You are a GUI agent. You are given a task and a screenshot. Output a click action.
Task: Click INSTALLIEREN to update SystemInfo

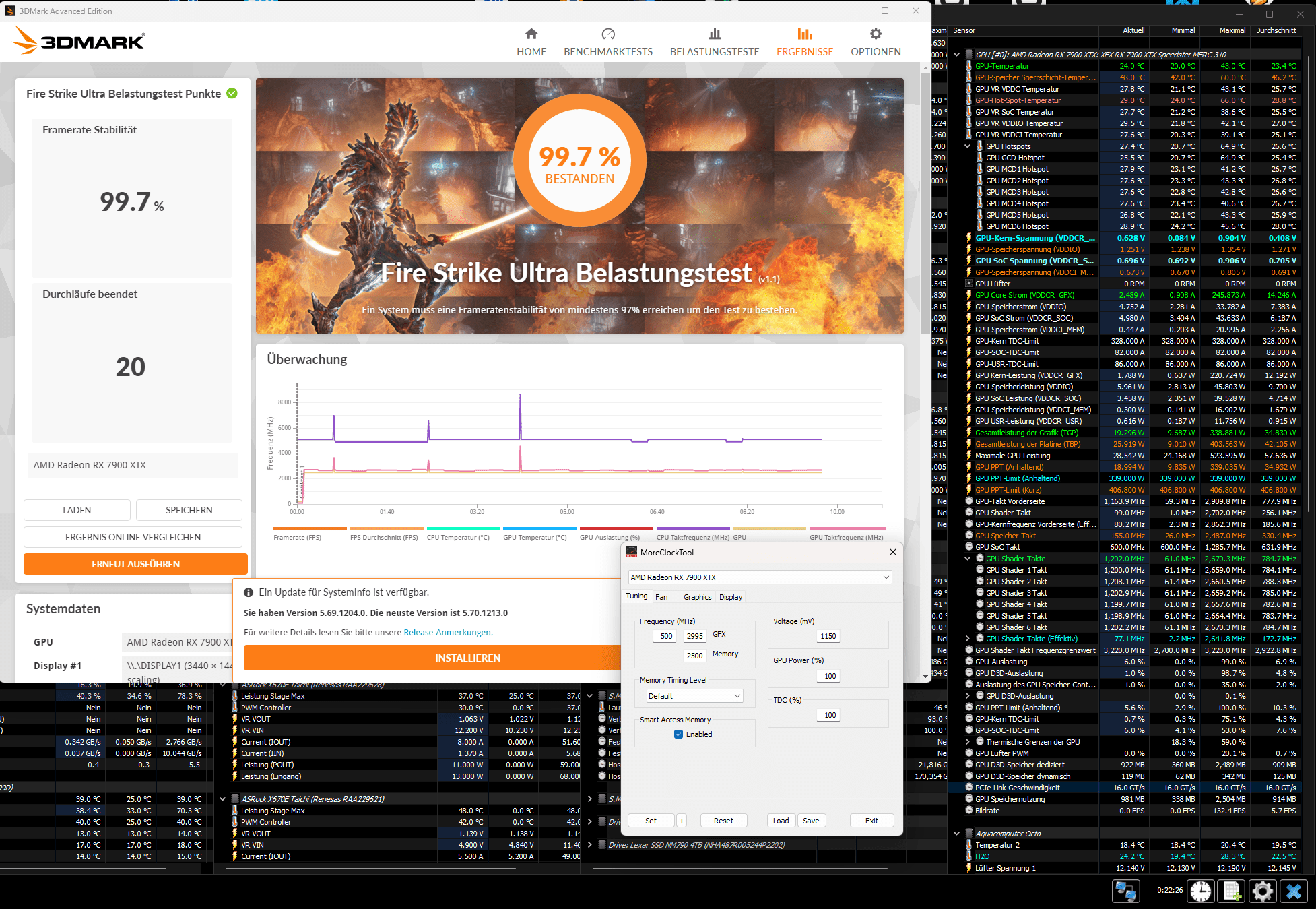click(x=467, y=658)
